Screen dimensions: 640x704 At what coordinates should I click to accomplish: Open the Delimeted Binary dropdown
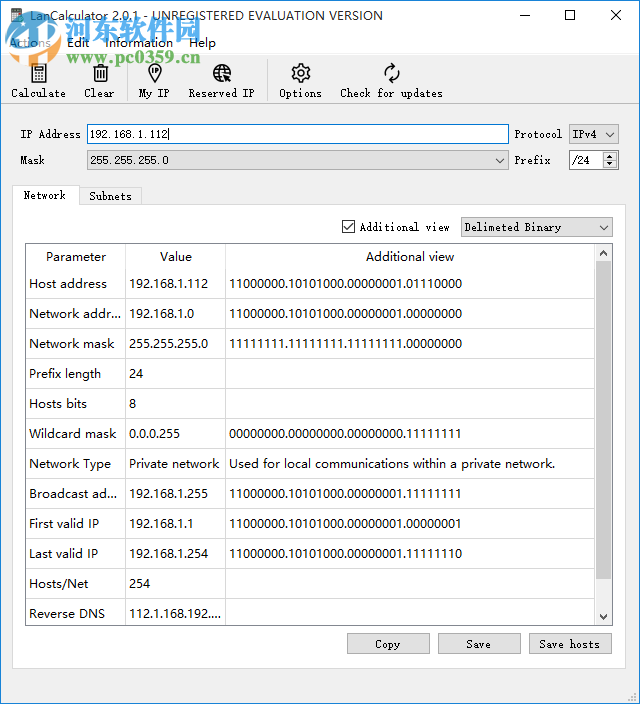point(537,227)
